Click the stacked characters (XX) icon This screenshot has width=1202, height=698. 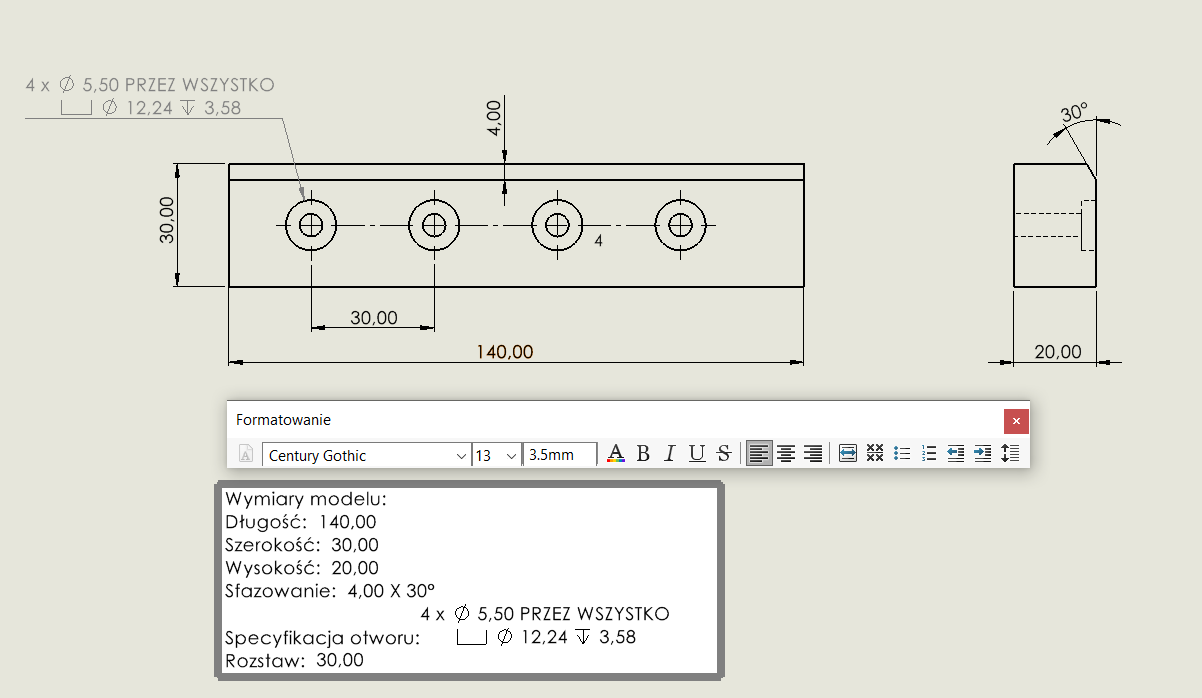875,454
